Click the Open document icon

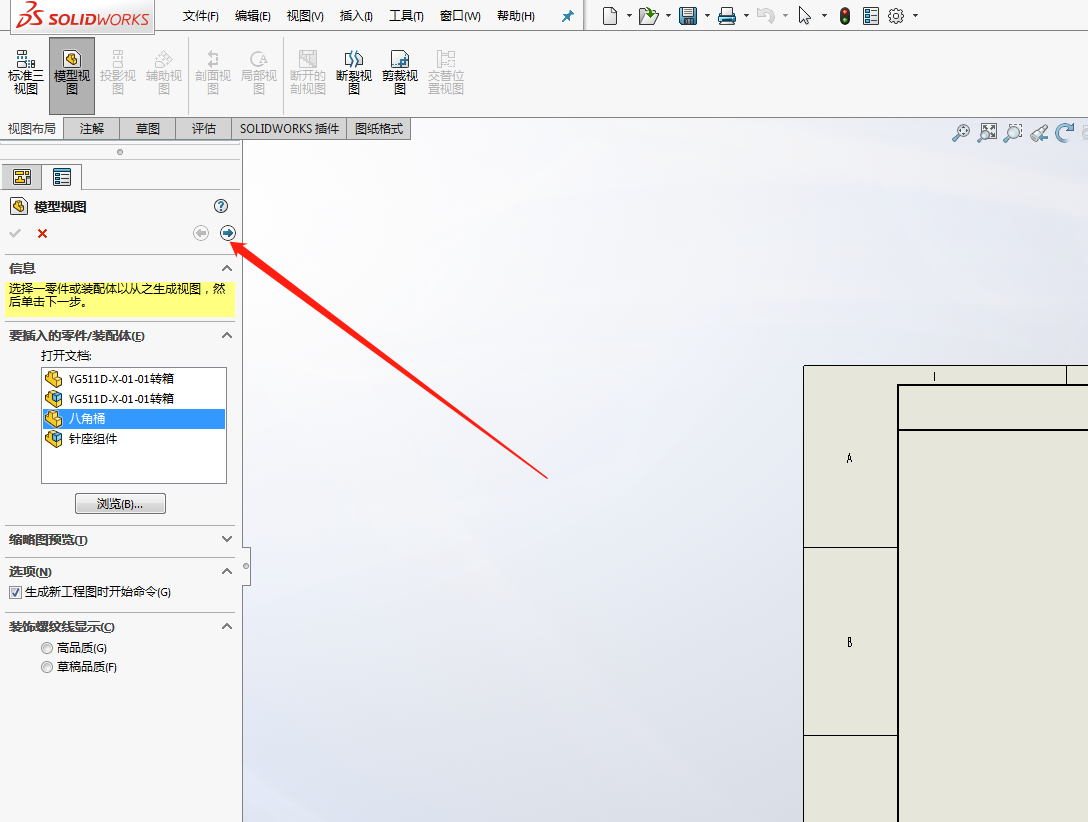click(x=648, y=15)
